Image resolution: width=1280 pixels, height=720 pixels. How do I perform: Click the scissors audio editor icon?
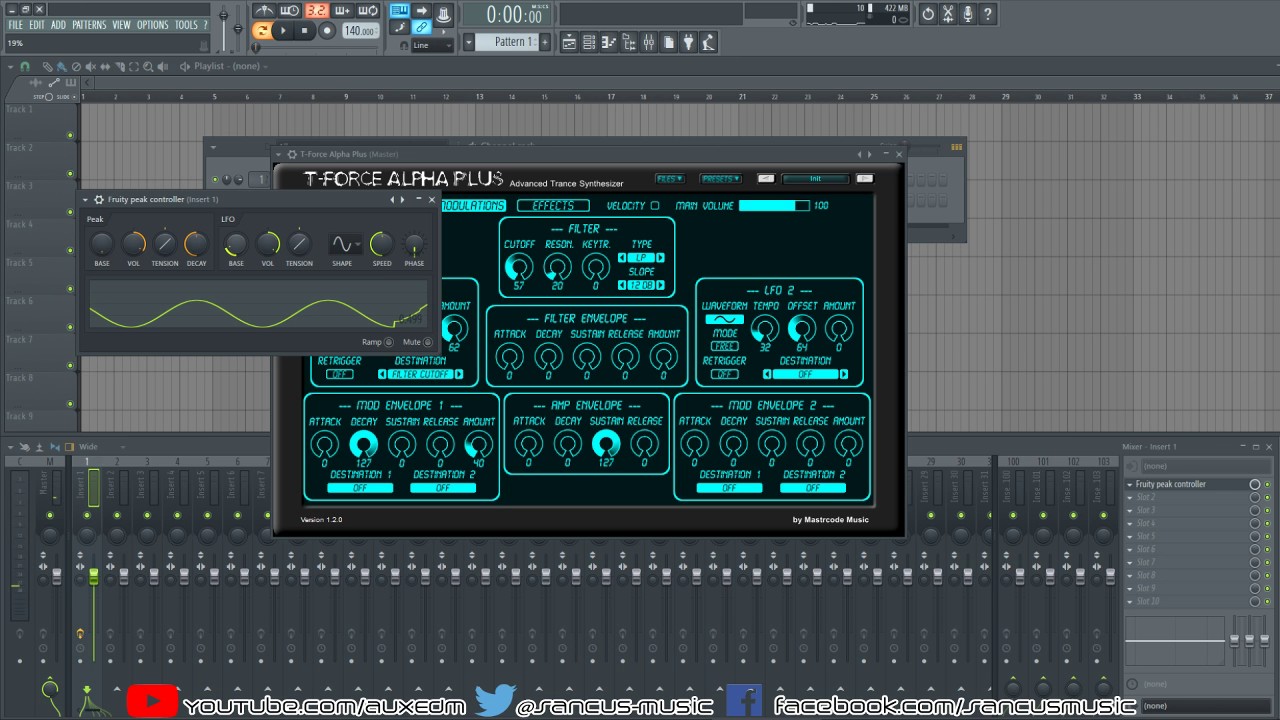tap(947, 14)
